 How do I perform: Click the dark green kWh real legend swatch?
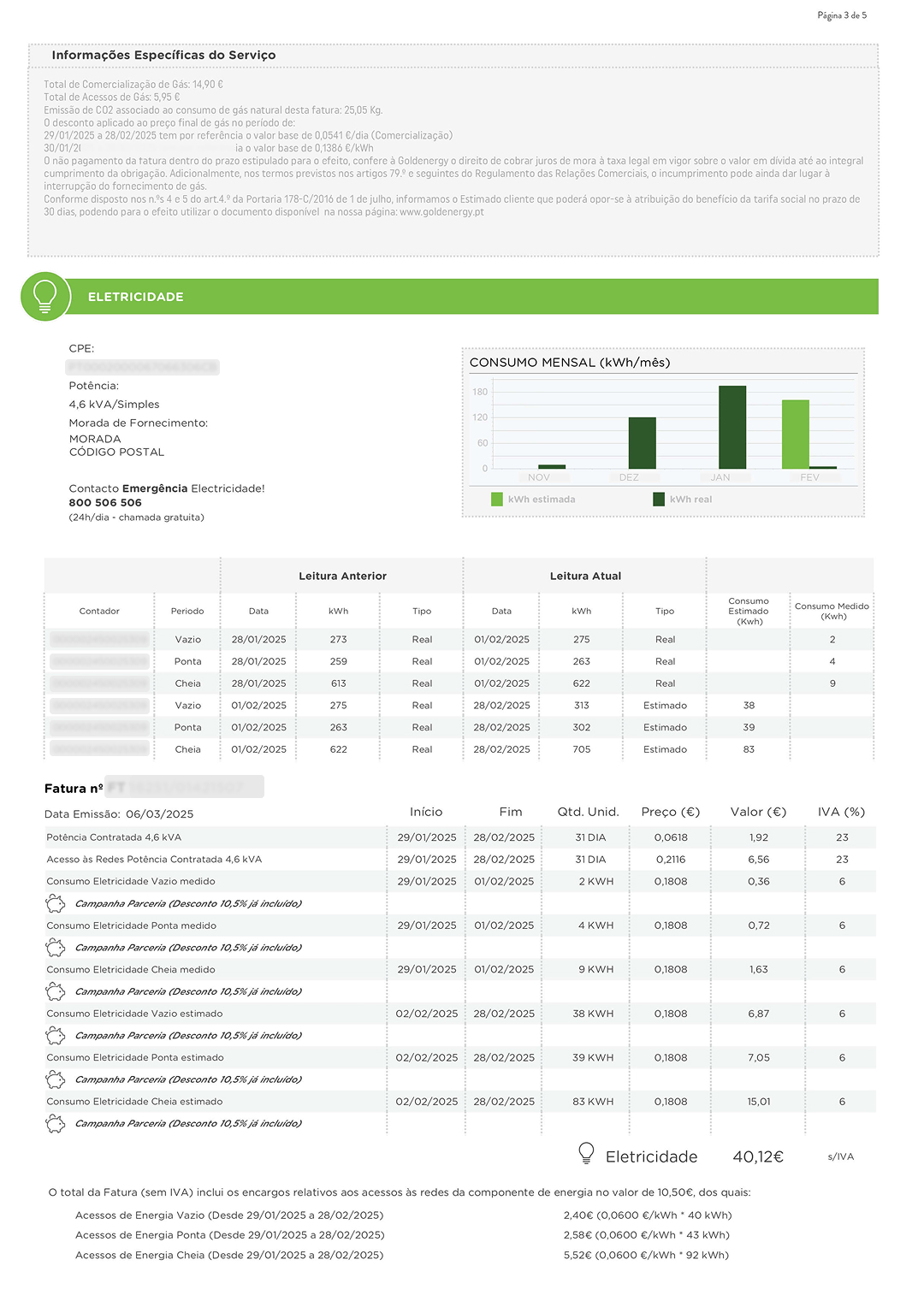[659, 500]
